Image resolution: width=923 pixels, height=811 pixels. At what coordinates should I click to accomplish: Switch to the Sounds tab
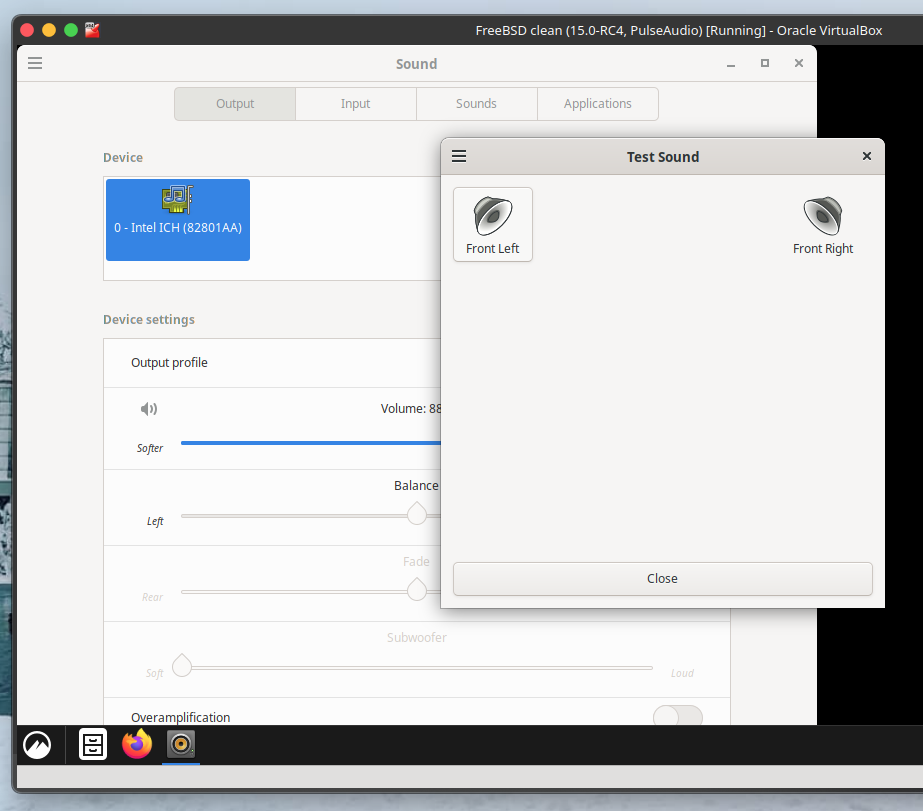point(476,104)
